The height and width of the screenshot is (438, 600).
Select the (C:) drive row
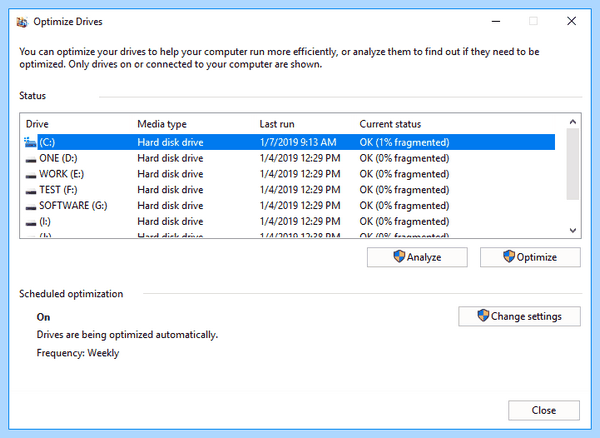tap(289, 142)
